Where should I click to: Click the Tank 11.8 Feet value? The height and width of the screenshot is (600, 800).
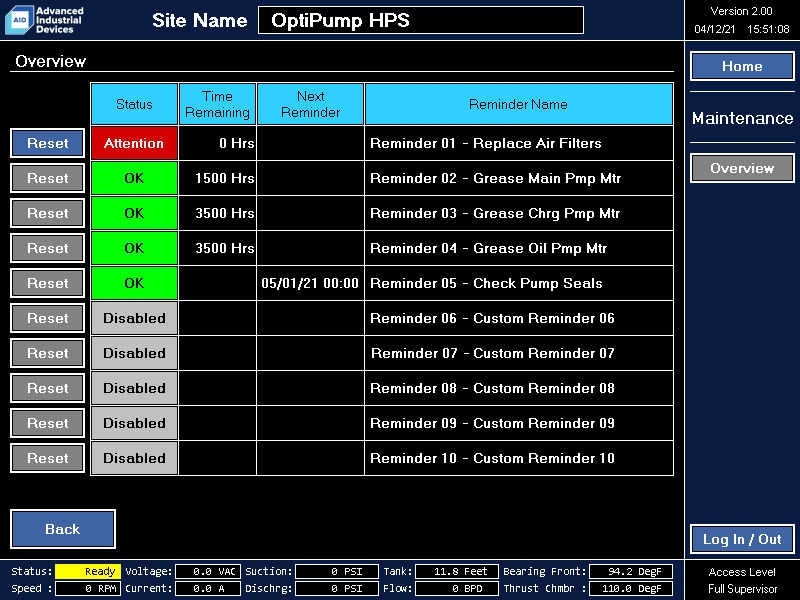pos(457,571)
